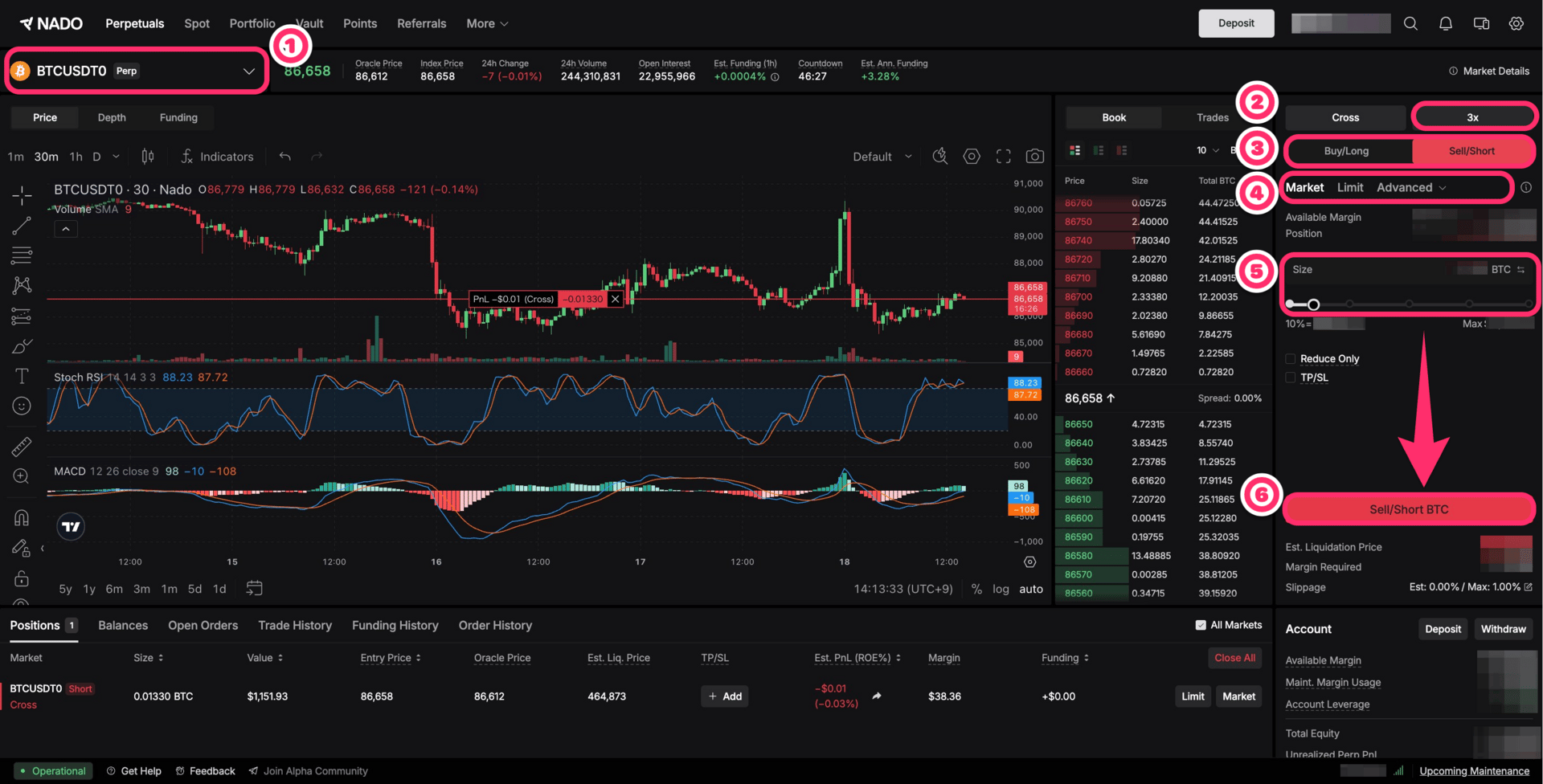The width and height of the screenshot is (1543, 784).
Task: Open the search icon in top bar
Action: point(1410,23)
